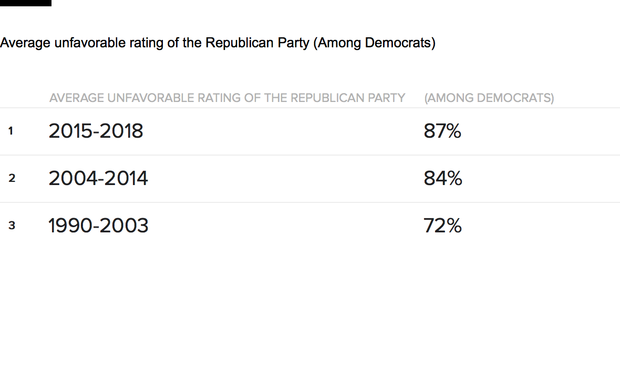Select the 72% value
Screen dimensions: 620x368
tap(442, 226)
